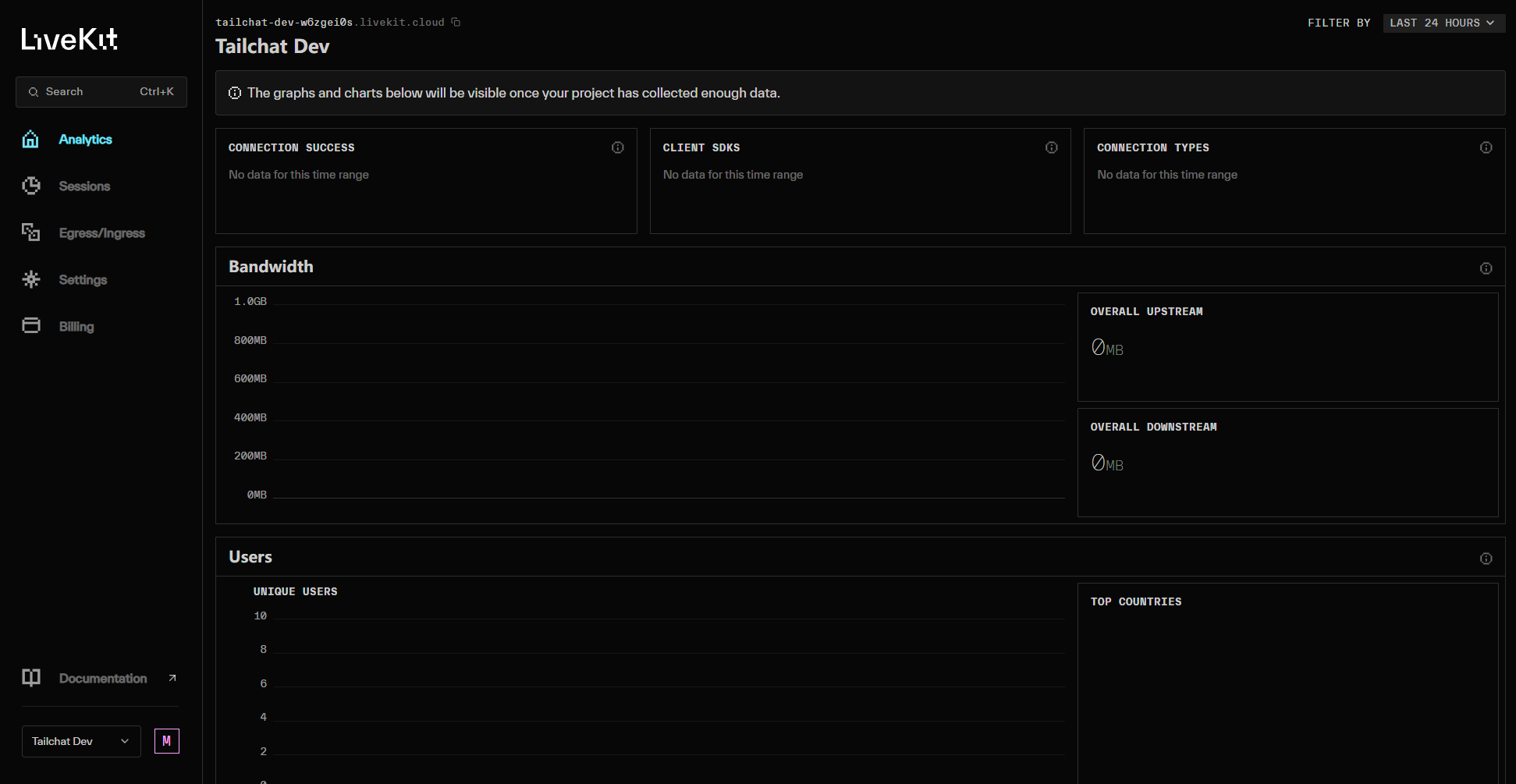Click the chevron in the project selector
This screenshot has width=1516, height=784.
tap(125, 741)
